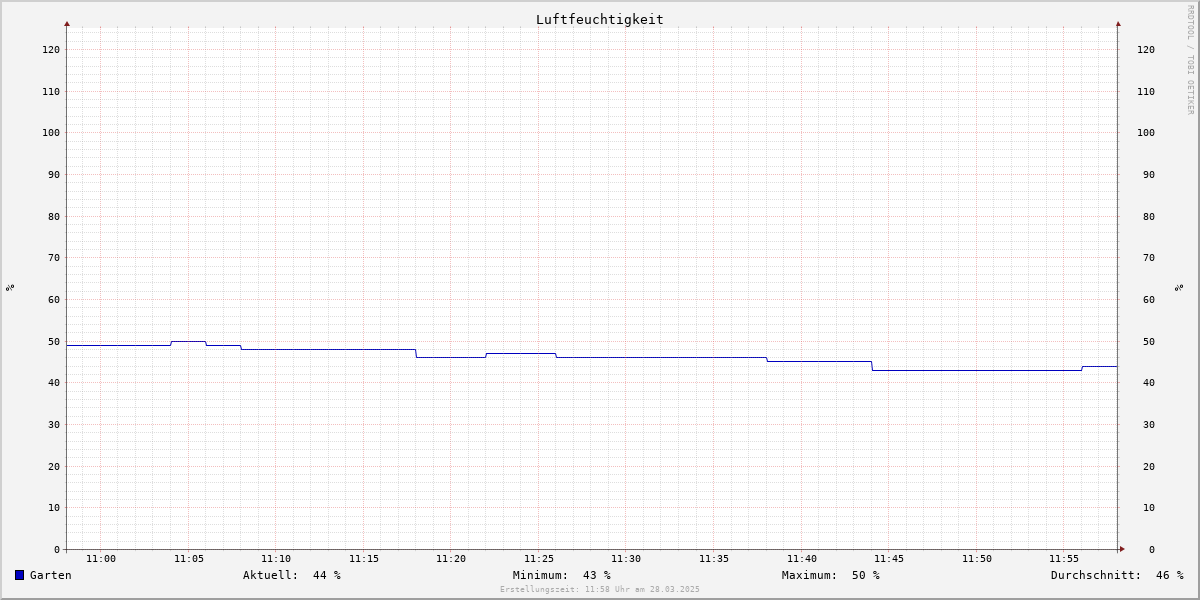Screen dimensions: 1200x600
Task: Click the blue humidity line's 50 % peak
Action: (x=188, y=341)
